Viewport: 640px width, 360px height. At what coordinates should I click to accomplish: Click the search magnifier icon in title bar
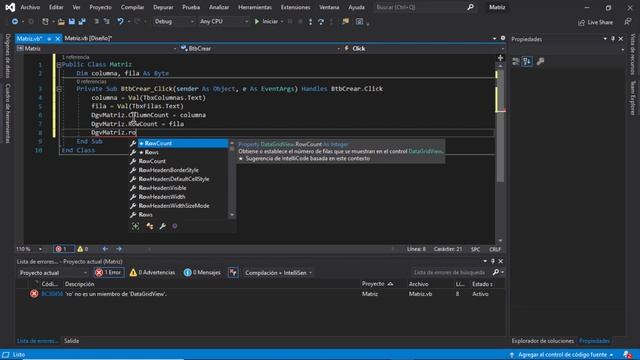[x=471, y=7]
